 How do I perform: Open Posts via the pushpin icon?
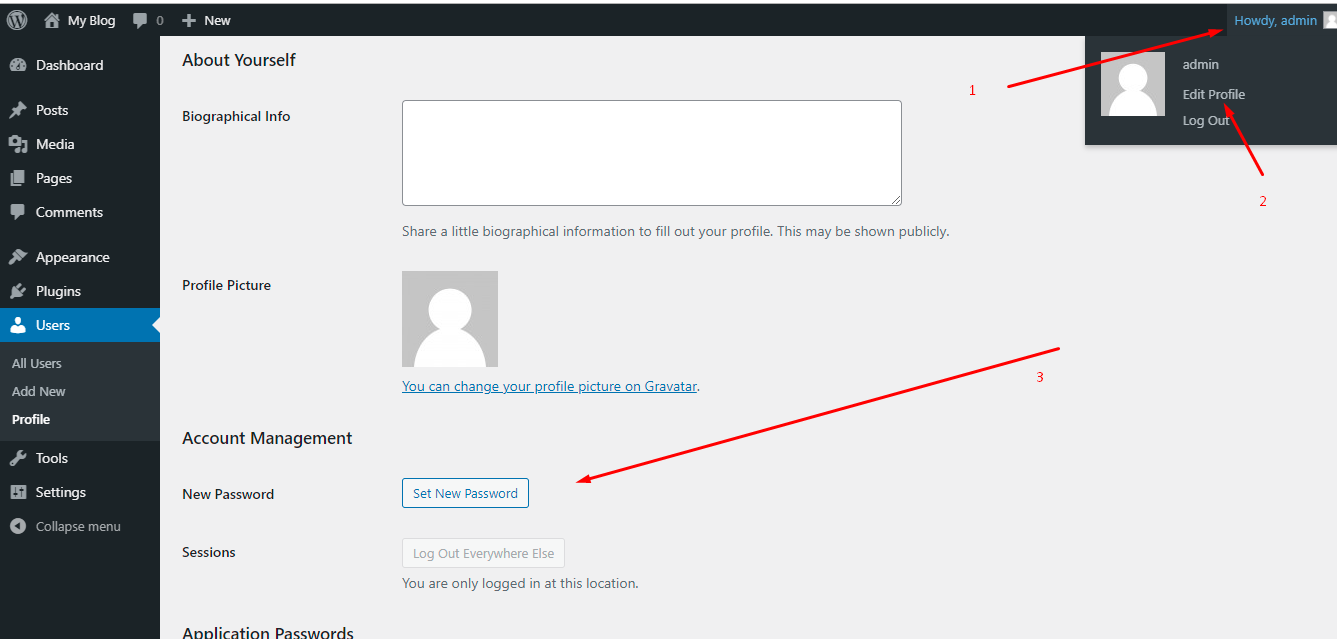click(20, 109)
